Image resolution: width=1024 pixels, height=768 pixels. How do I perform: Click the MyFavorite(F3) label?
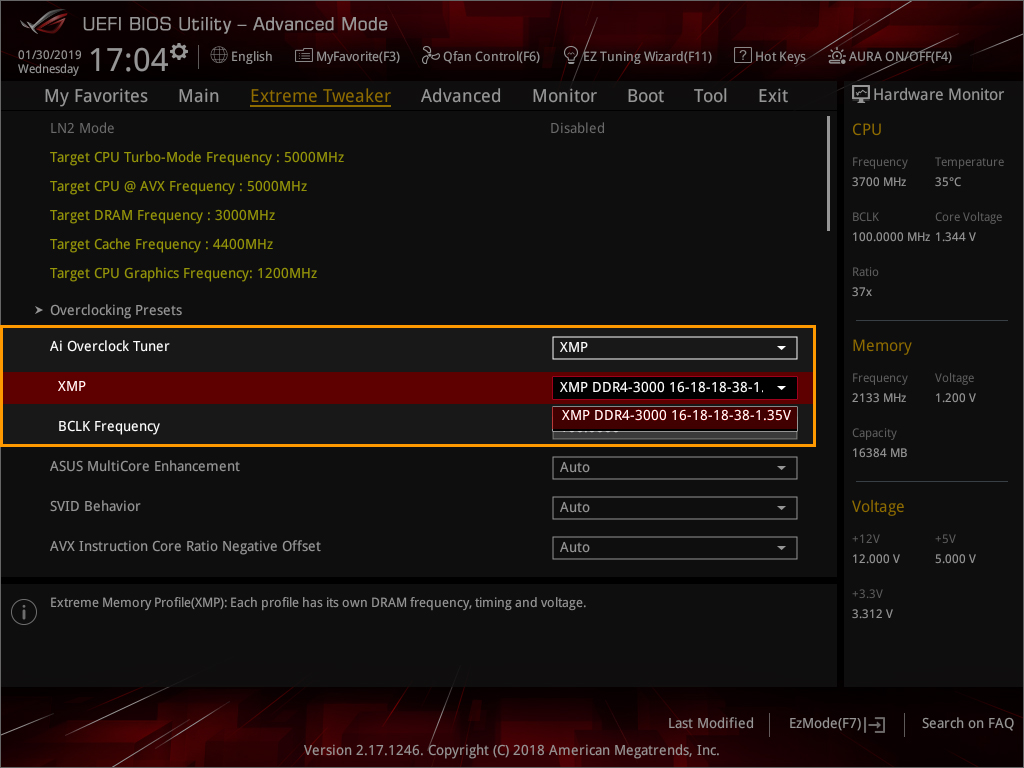tap(358, 57)
